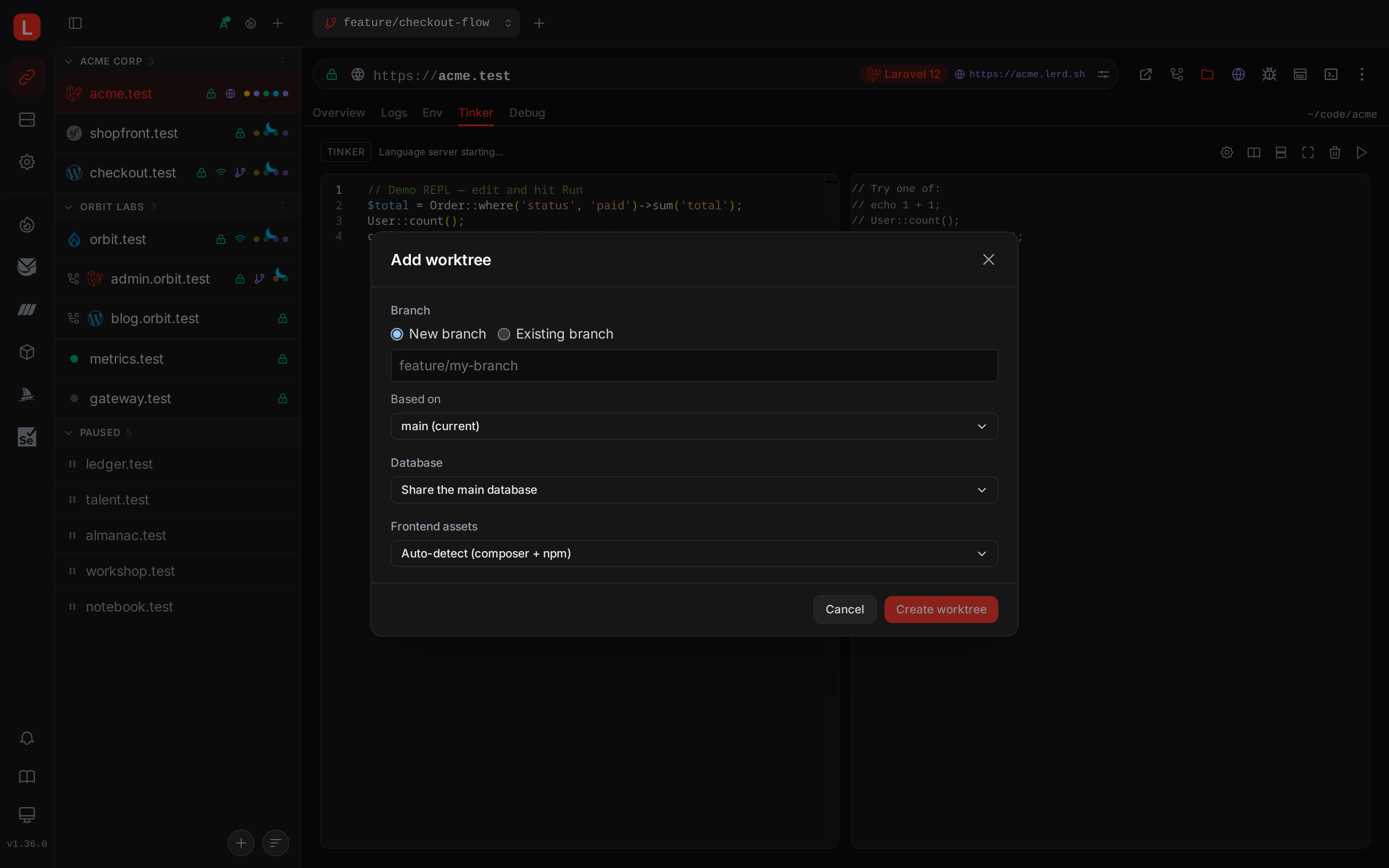1389x868 pixels.
Task: Collapse the ACME CORP group
Action: (x=68, y=61)
